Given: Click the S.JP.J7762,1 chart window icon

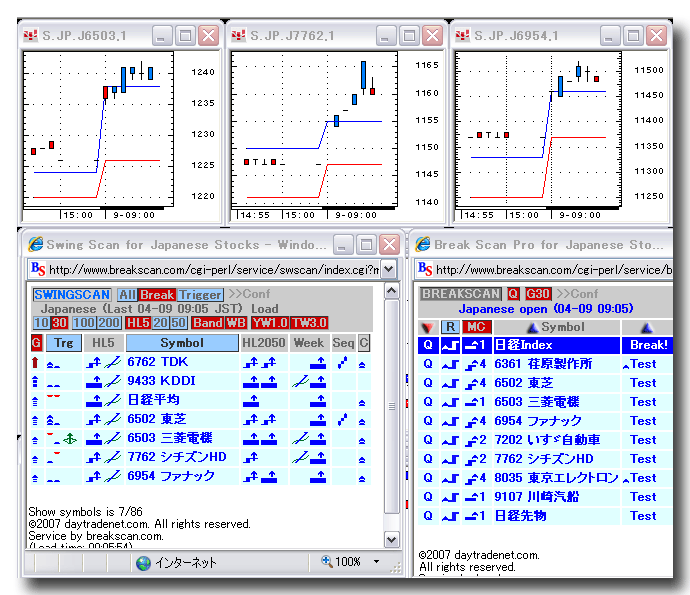Looking at the screenshot, I should (239, 35).
